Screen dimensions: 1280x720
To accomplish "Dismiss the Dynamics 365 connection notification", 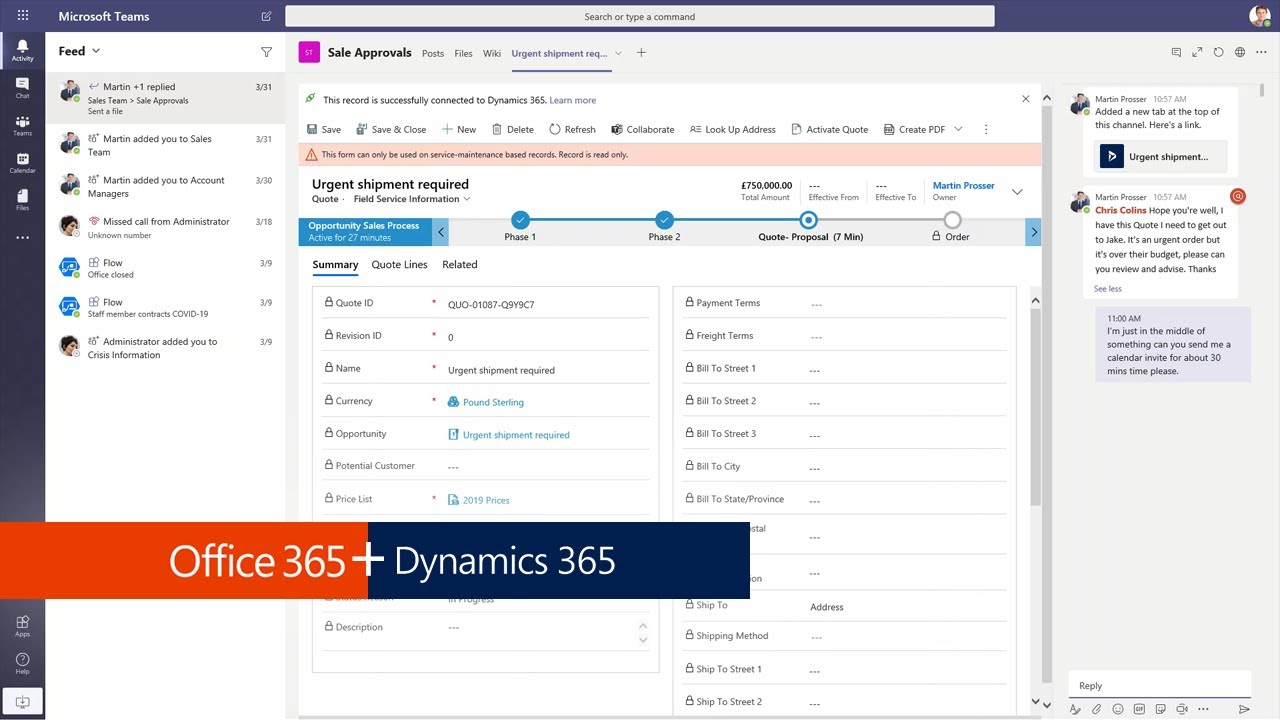I will (1025, 99).
